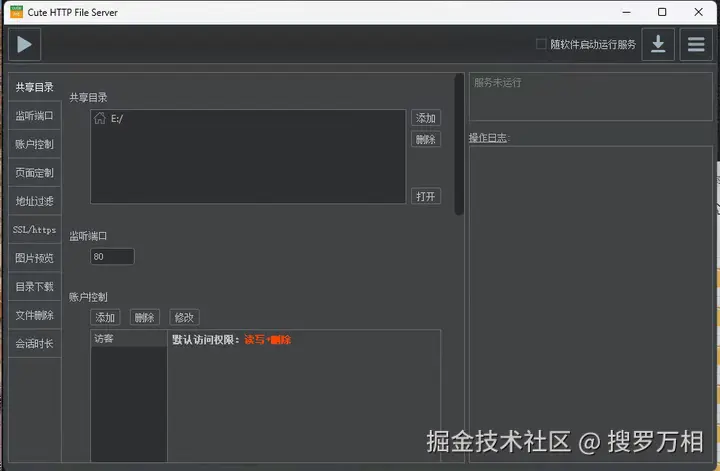Click the 读写+删除 permission text
The width and height of the screenshot is (720, 471).
pos(268,340)
